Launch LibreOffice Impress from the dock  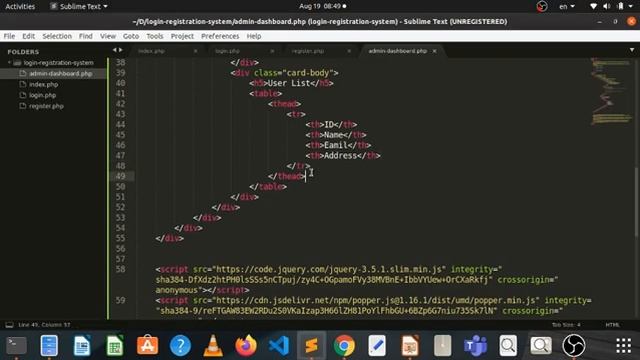tap(410, 346)
